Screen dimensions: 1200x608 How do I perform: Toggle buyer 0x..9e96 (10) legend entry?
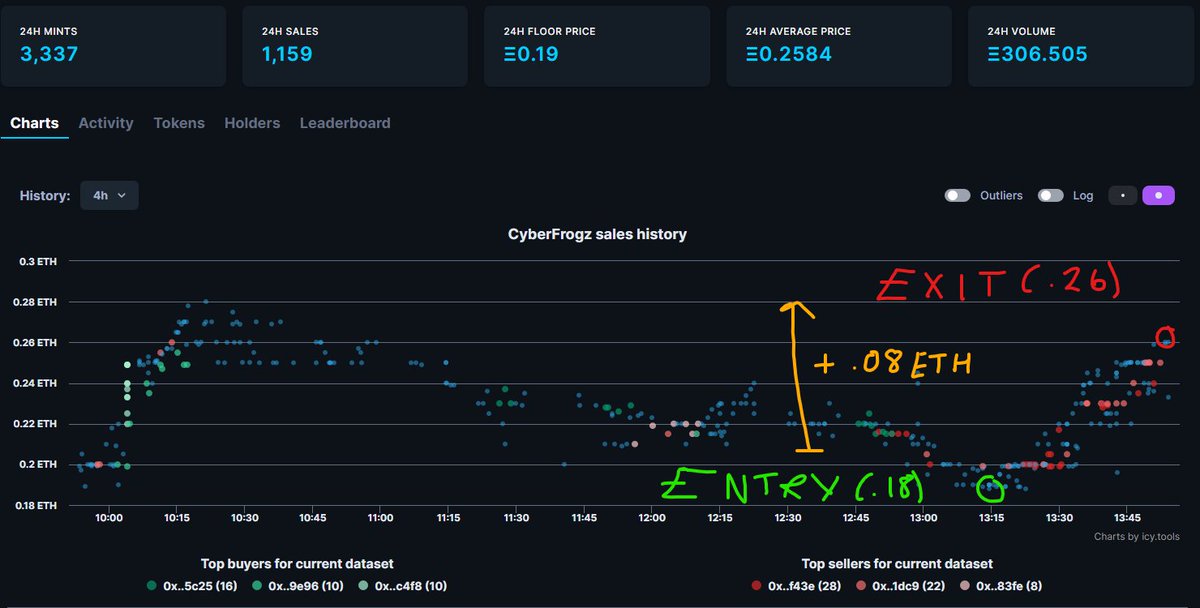298,586
